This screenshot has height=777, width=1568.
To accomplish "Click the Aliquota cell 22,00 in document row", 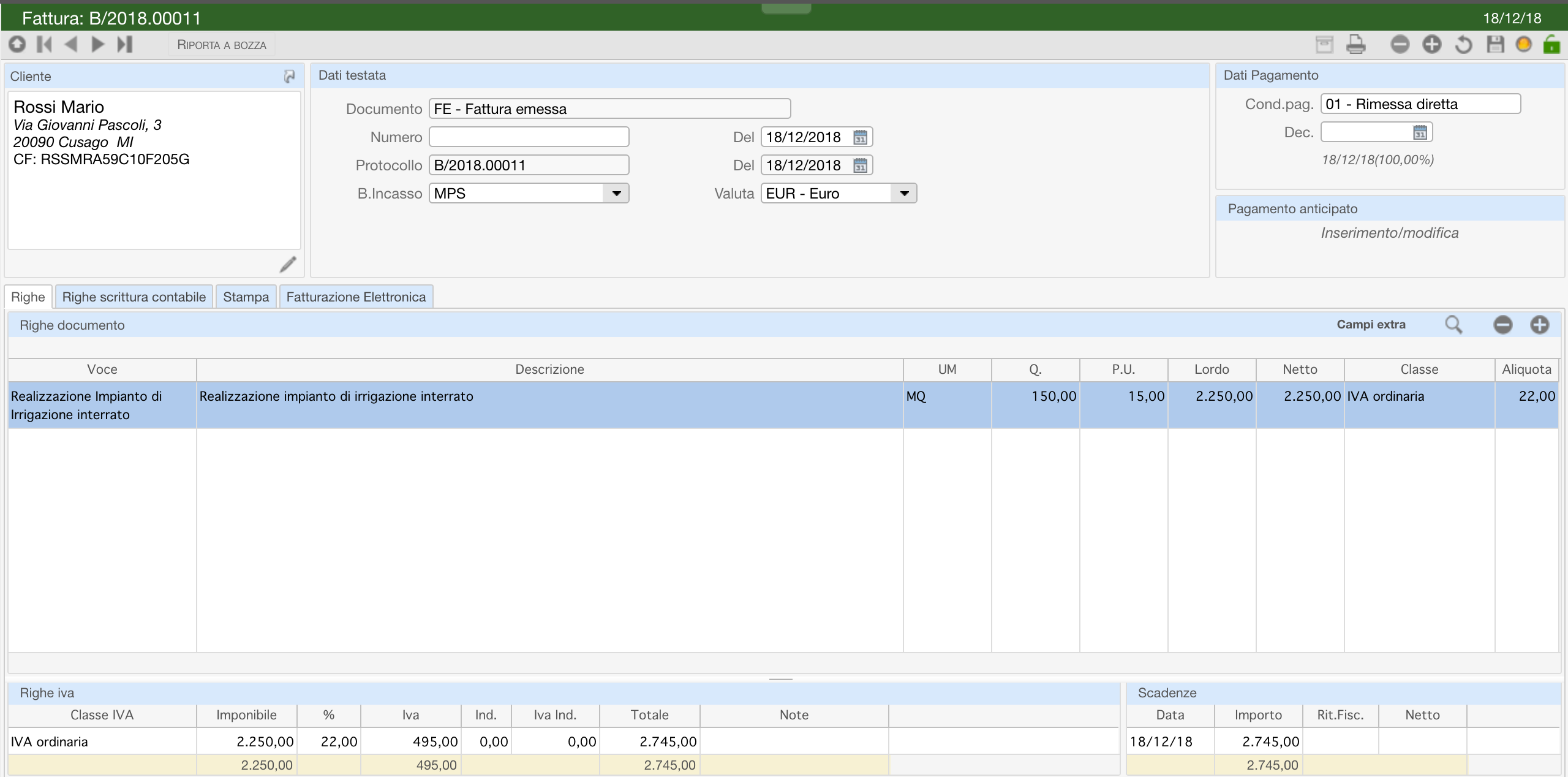I will point(1526,405).
